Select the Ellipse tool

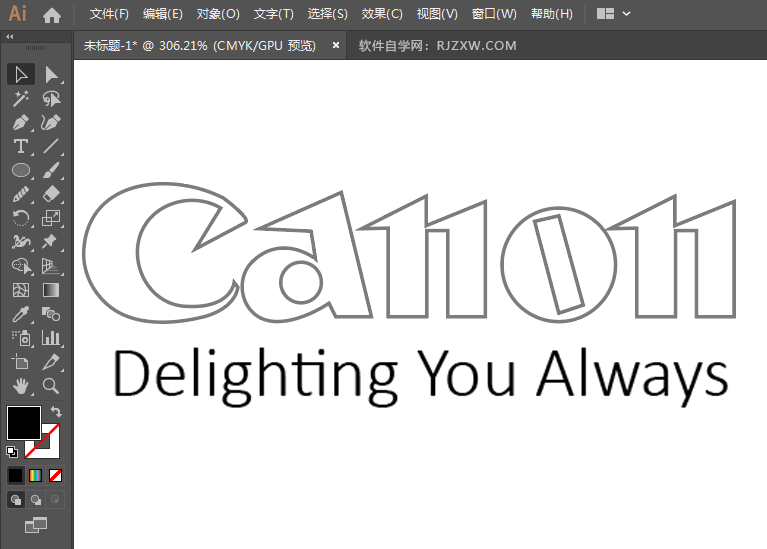21,170
